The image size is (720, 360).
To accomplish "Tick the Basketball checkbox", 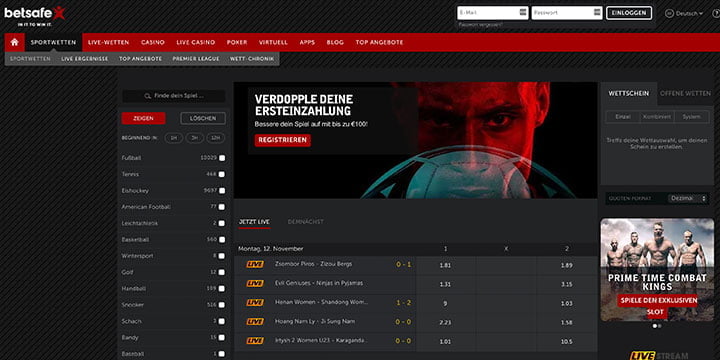I will tap(222, 240).
